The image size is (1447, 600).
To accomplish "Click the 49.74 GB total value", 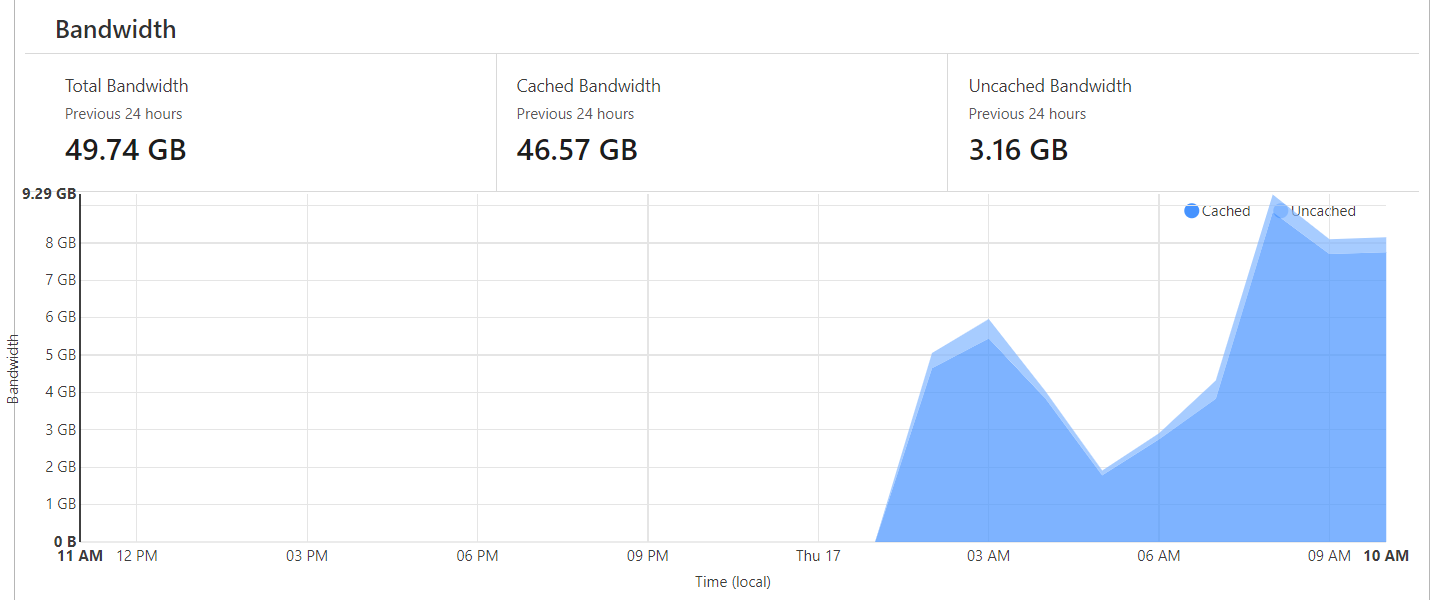I will (126, 150).
